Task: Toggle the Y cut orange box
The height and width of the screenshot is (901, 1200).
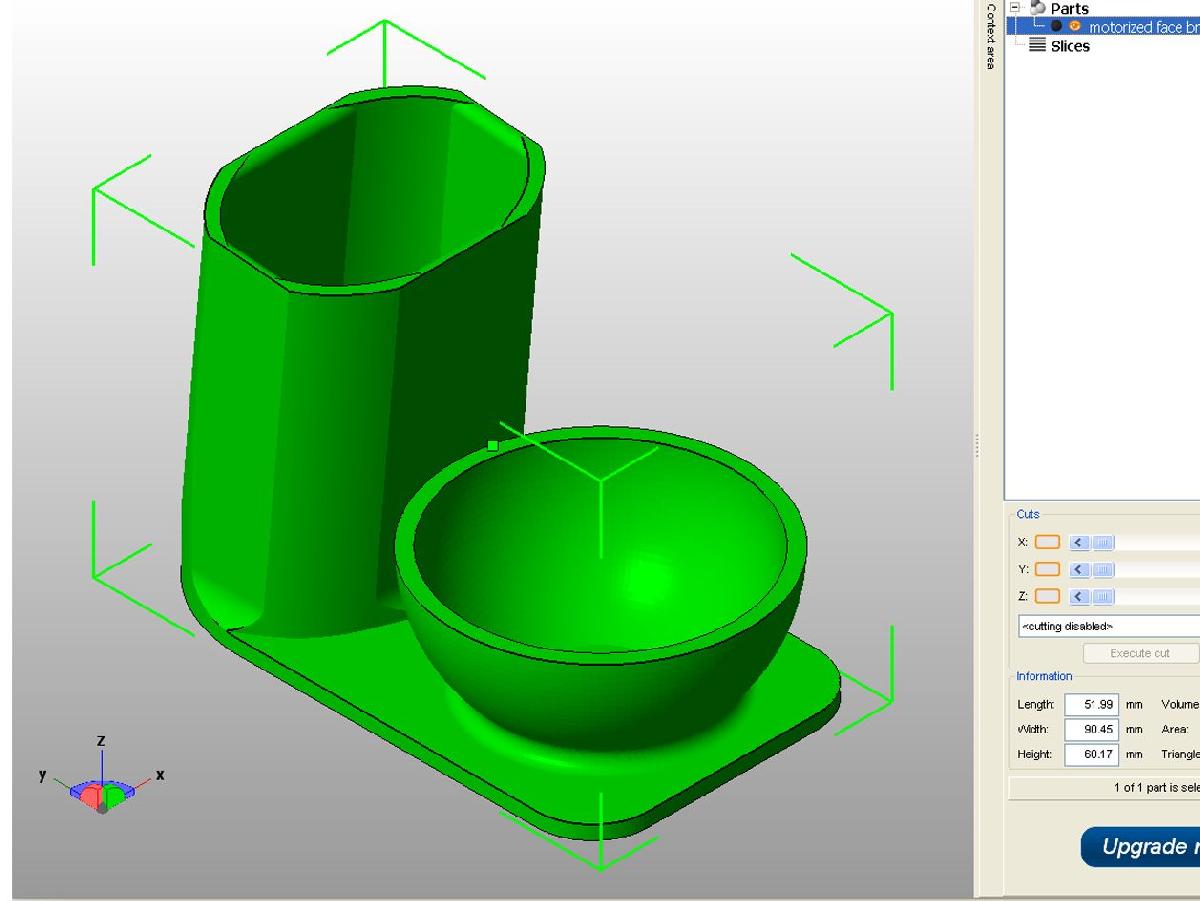Action: point(1047,570)
